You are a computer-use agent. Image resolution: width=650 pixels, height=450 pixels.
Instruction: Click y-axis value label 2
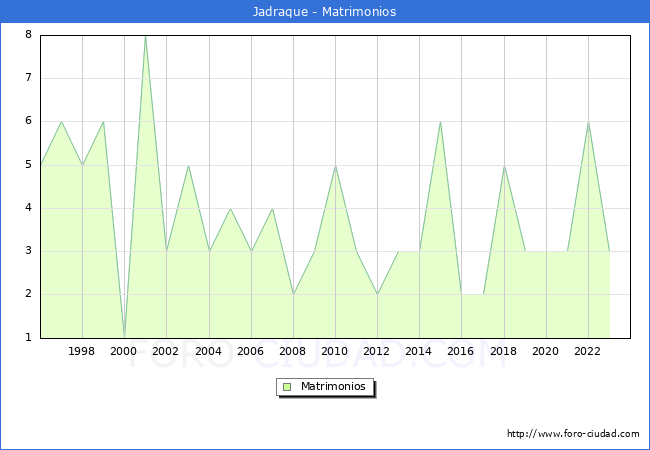tap(28, 294)
